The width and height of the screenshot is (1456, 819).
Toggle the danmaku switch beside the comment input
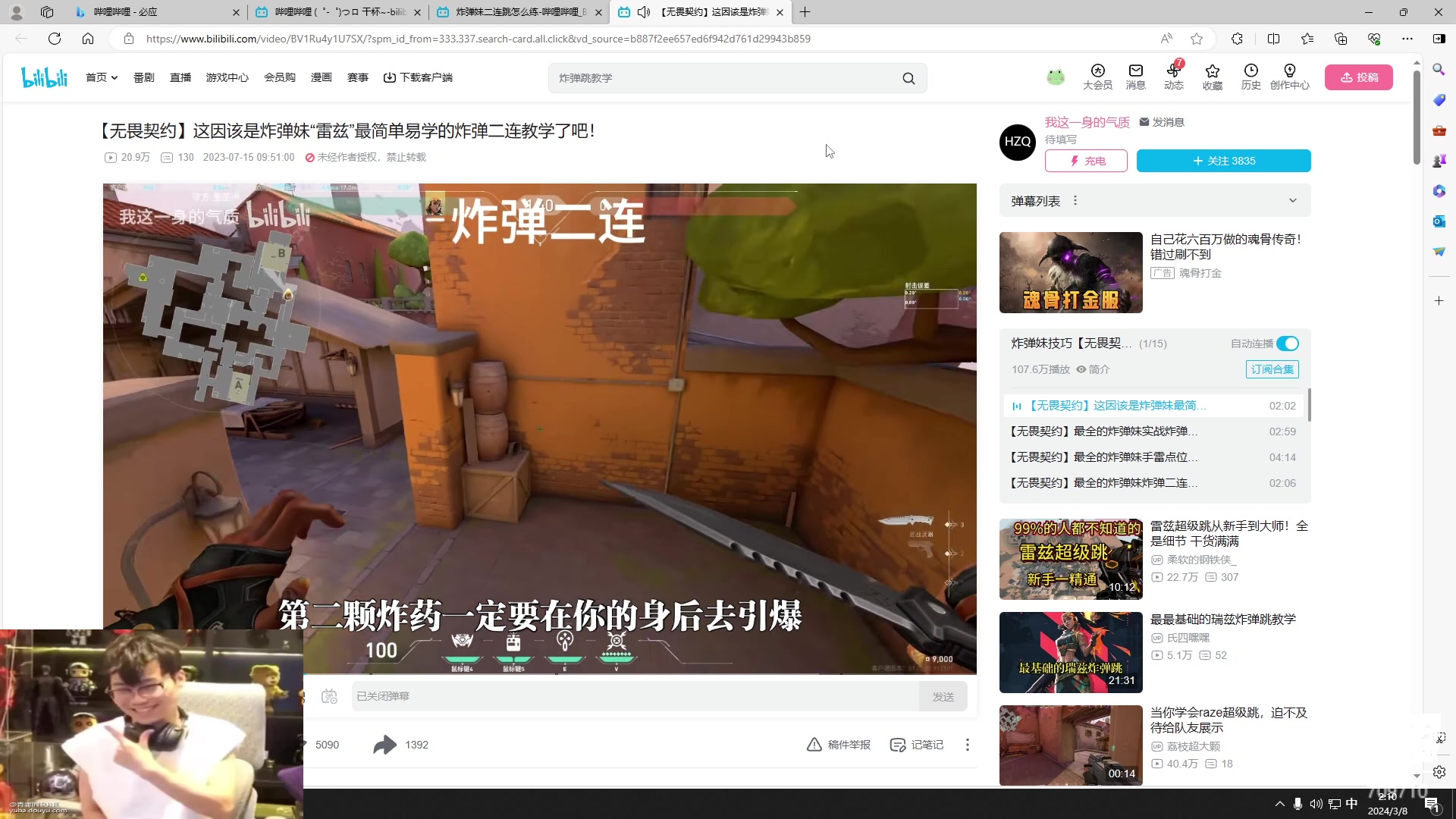click(329, 695)
